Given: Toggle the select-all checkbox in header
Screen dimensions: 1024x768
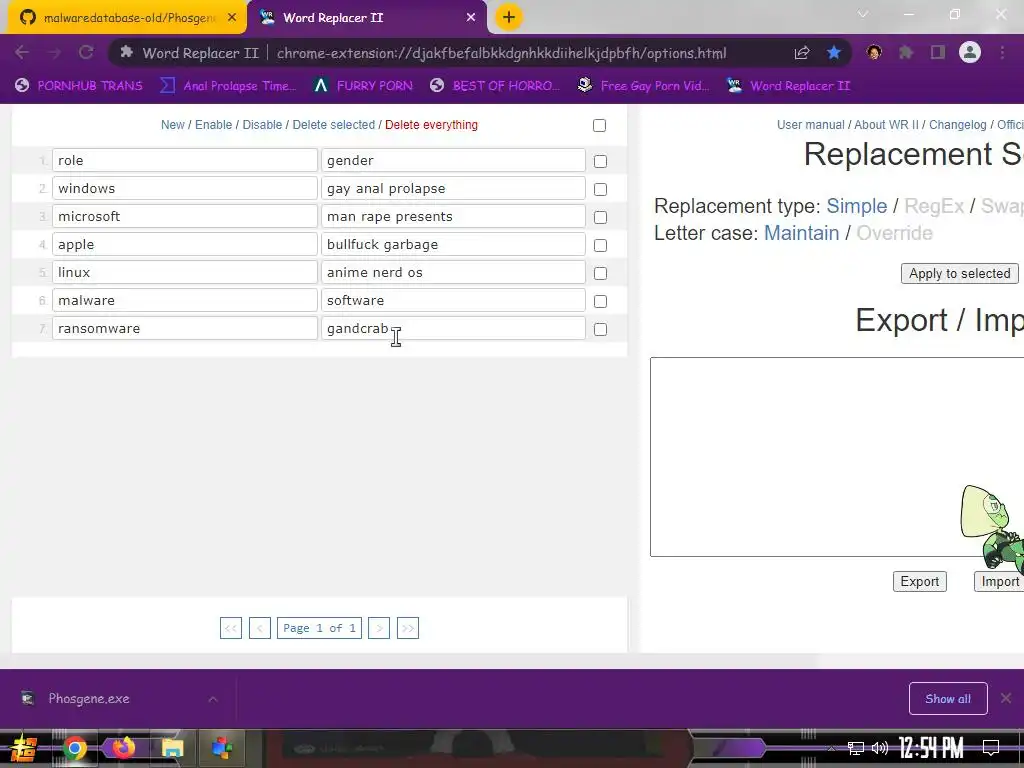Looking at the screenshot, I should (x=600, y=125).
